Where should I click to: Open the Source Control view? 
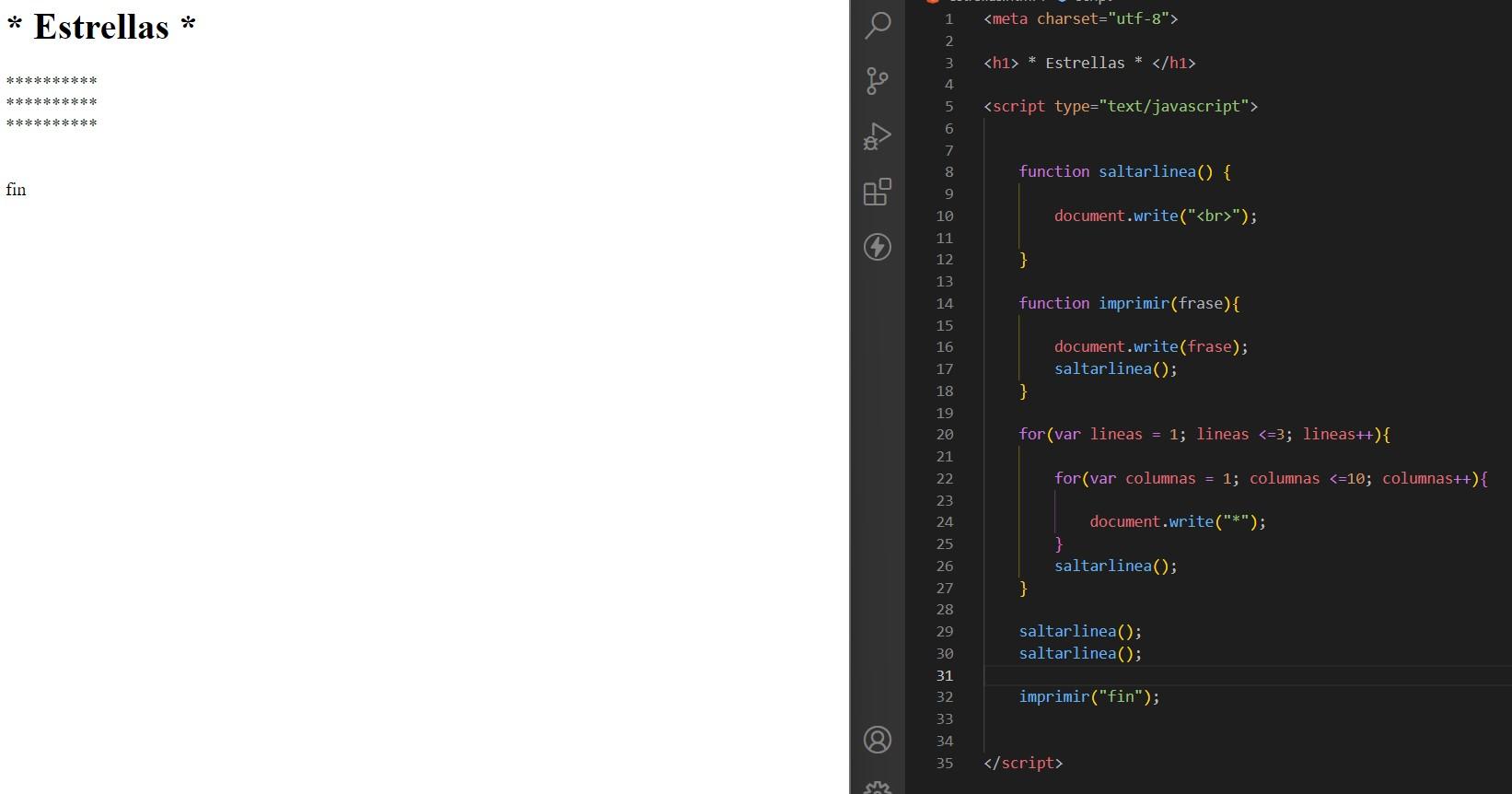point(878,81)
